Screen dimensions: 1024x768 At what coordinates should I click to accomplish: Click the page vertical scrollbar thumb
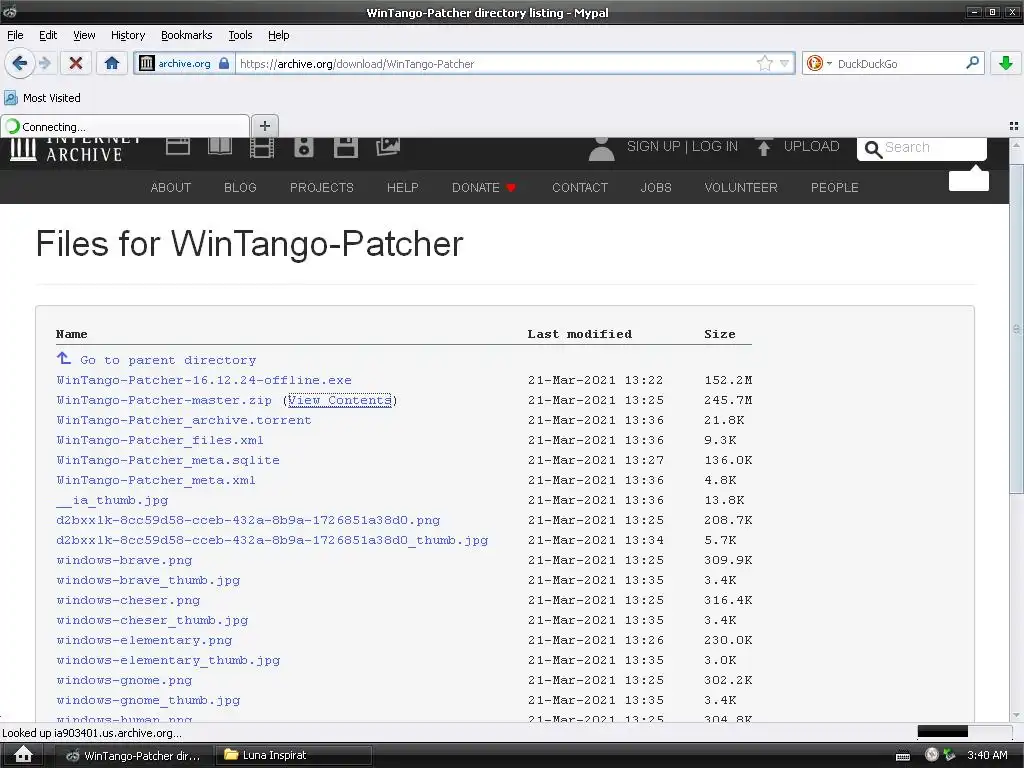pyautogui.click(x=1017, y=331)
